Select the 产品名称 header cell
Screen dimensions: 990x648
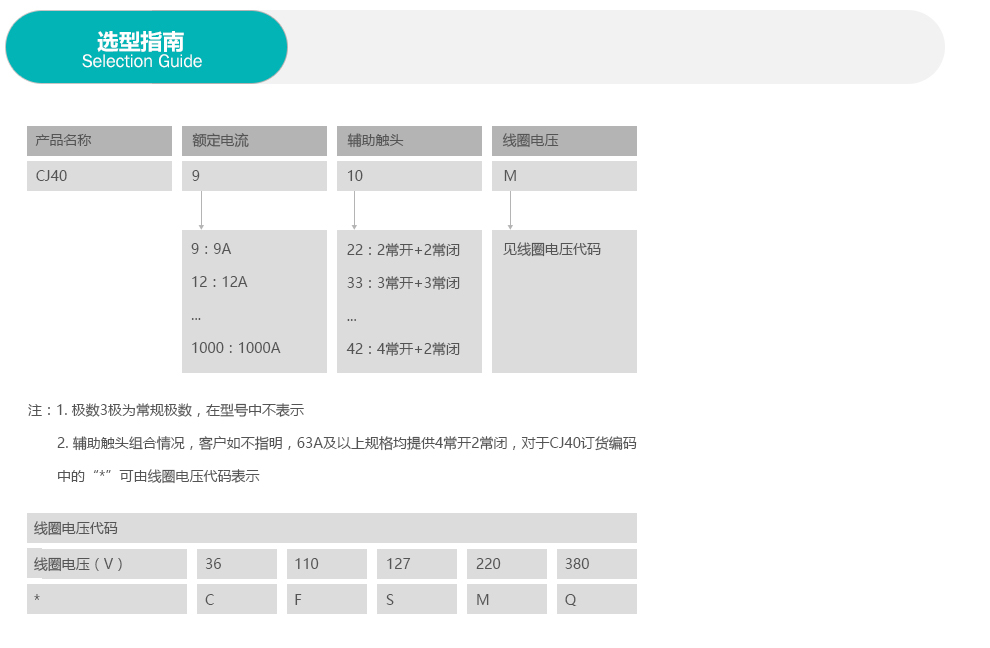point(99,140)
